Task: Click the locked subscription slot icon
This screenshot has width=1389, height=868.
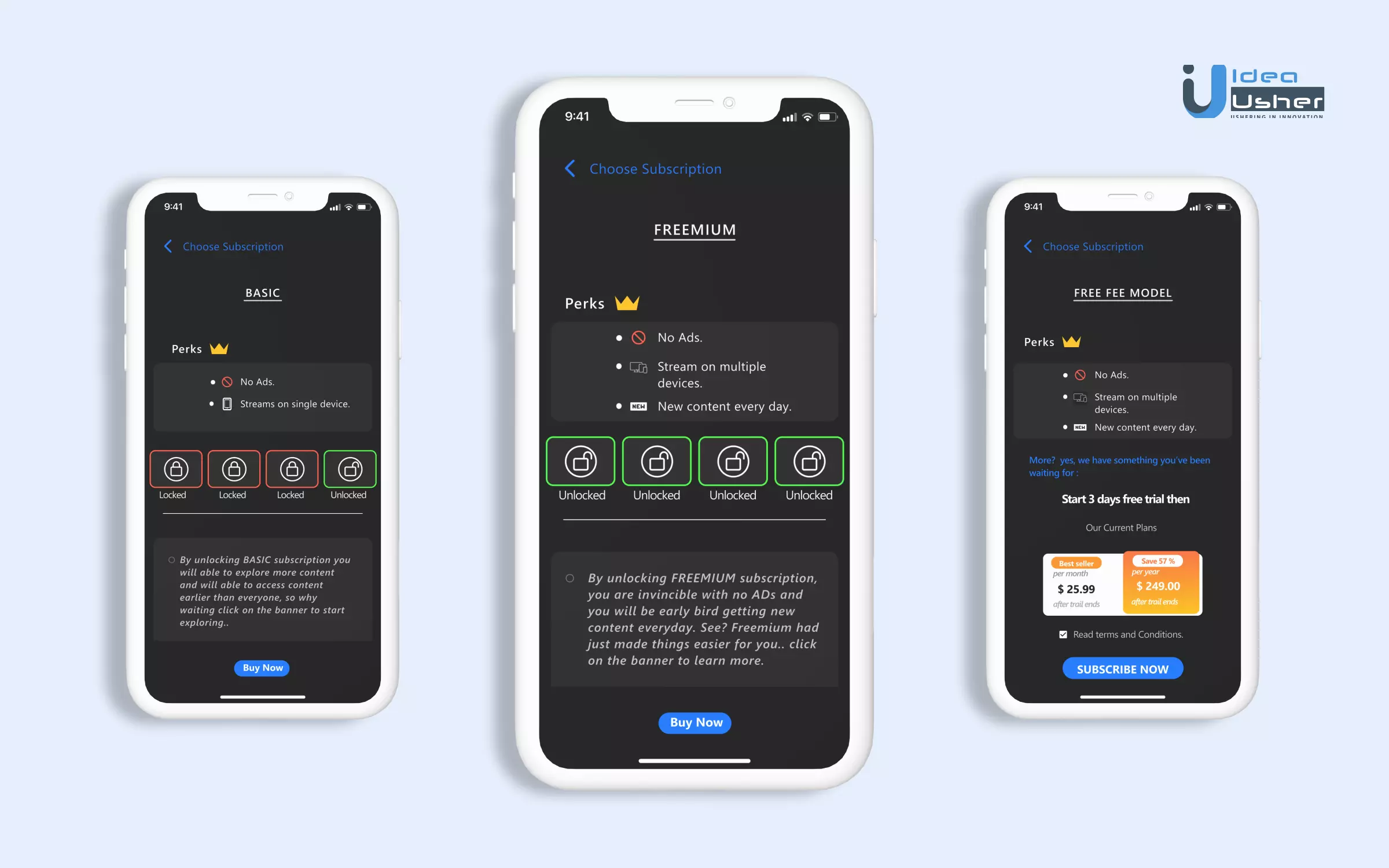Action: point(175,467)
